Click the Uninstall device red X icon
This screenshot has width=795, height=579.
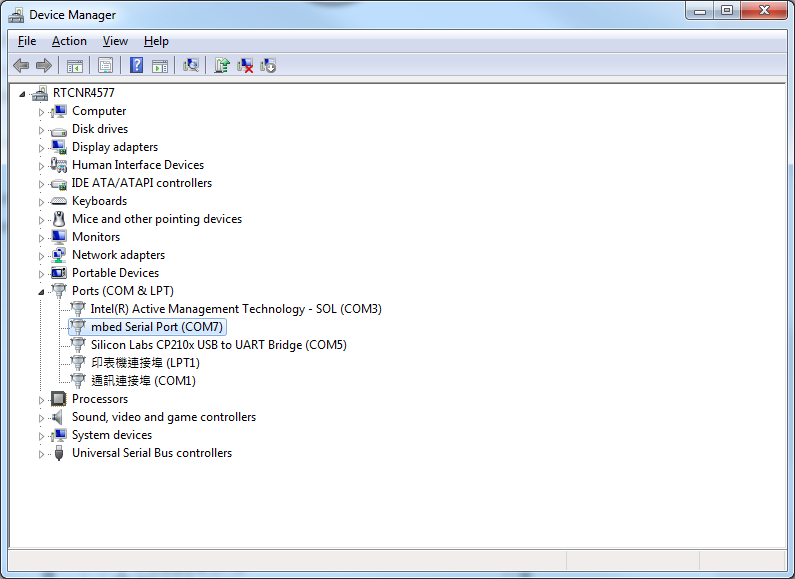click(x=245, y=65)
